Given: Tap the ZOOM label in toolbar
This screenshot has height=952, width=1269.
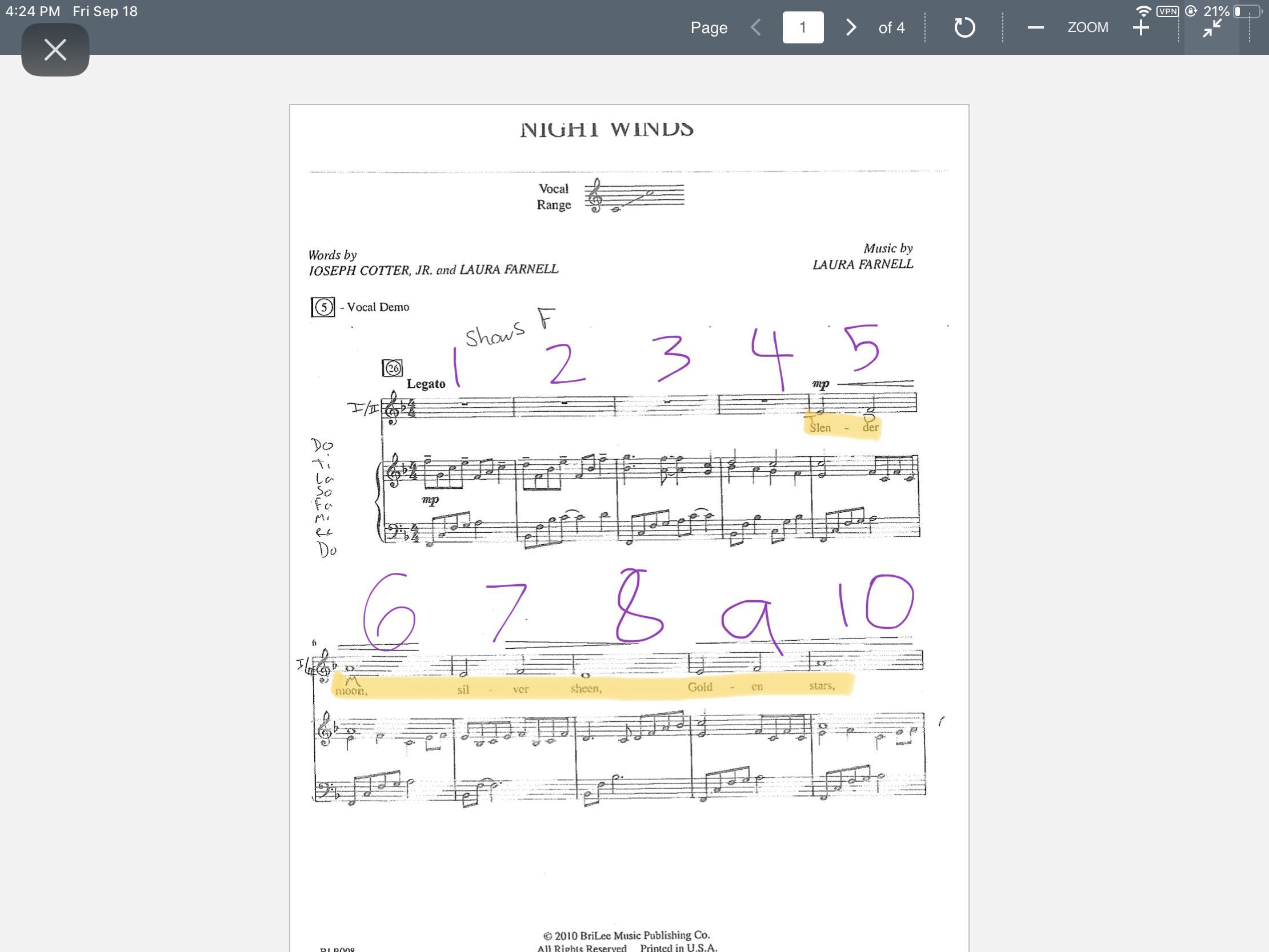Looking at the screenshot, I should pos(1088,27).
